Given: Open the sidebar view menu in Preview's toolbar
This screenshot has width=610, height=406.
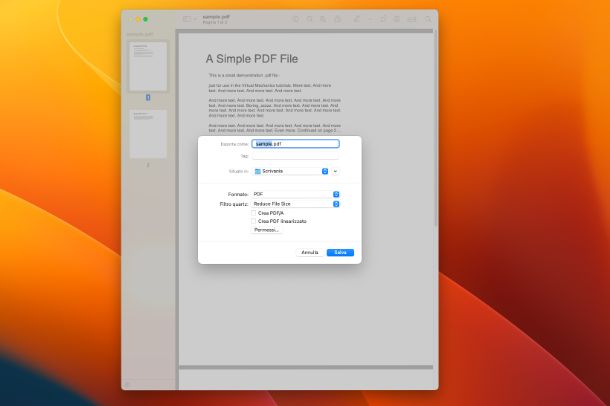Looking at the screenshot, I should (189, 19).
